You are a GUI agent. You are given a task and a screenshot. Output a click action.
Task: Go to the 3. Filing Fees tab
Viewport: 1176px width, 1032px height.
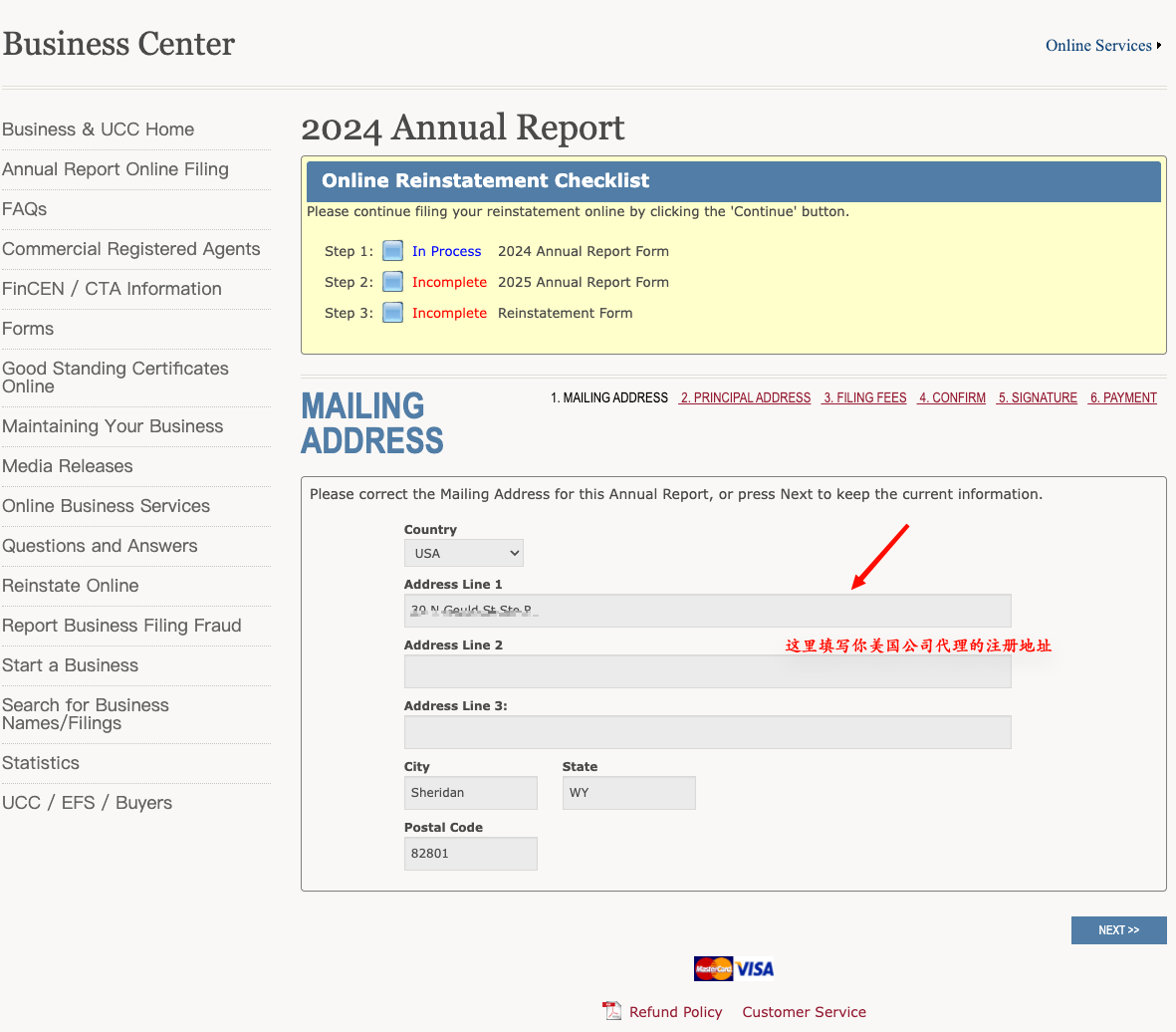click(864, 397)
